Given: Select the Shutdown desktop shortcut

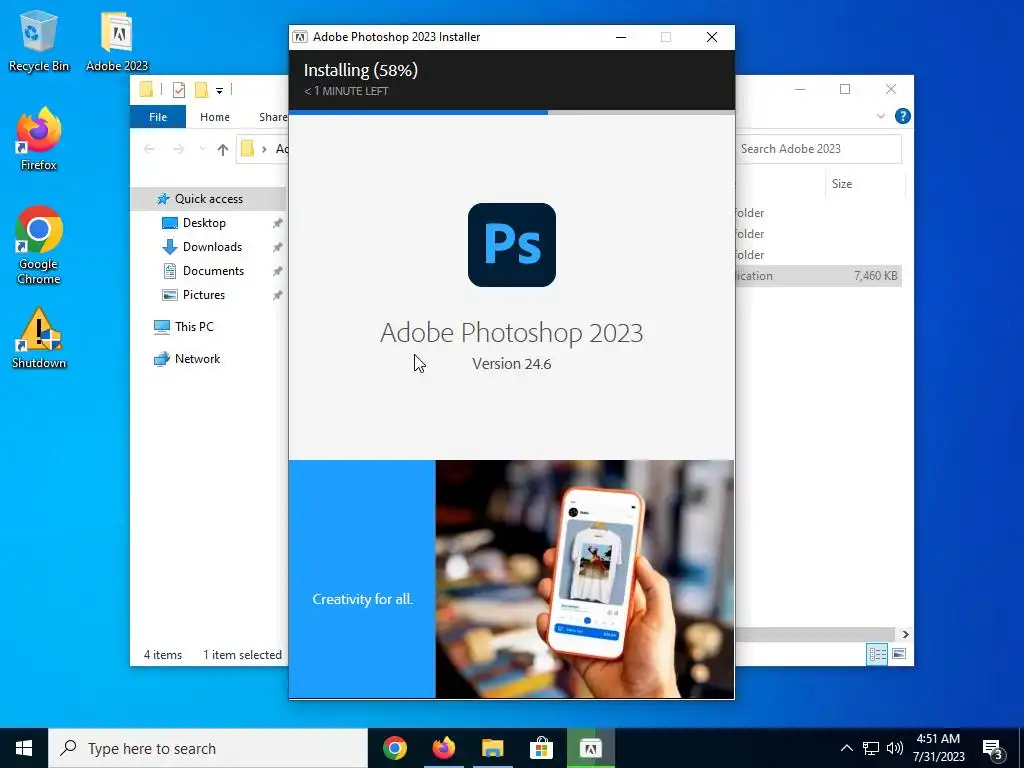Looking at the screenshot, I should click(39, 338).
